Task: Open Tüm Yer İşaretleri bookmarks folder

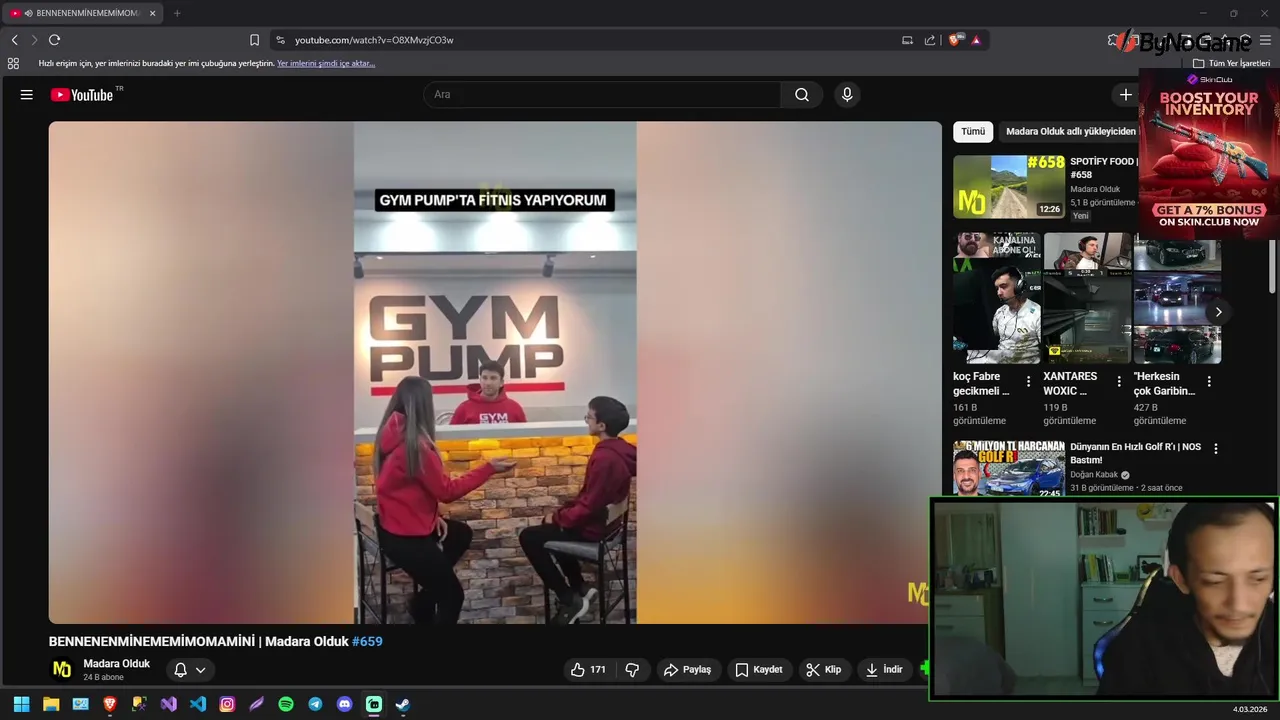Action: [1231, 63]
